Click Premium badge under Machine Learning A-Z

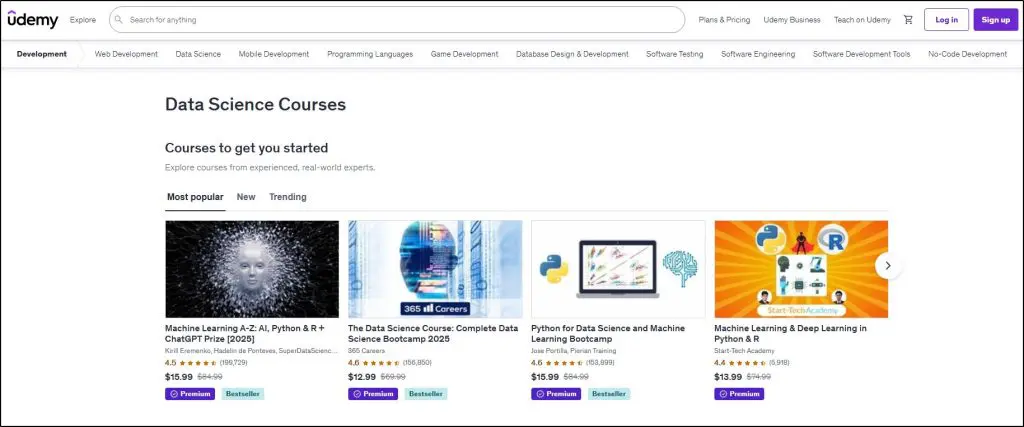click(190, 394)
